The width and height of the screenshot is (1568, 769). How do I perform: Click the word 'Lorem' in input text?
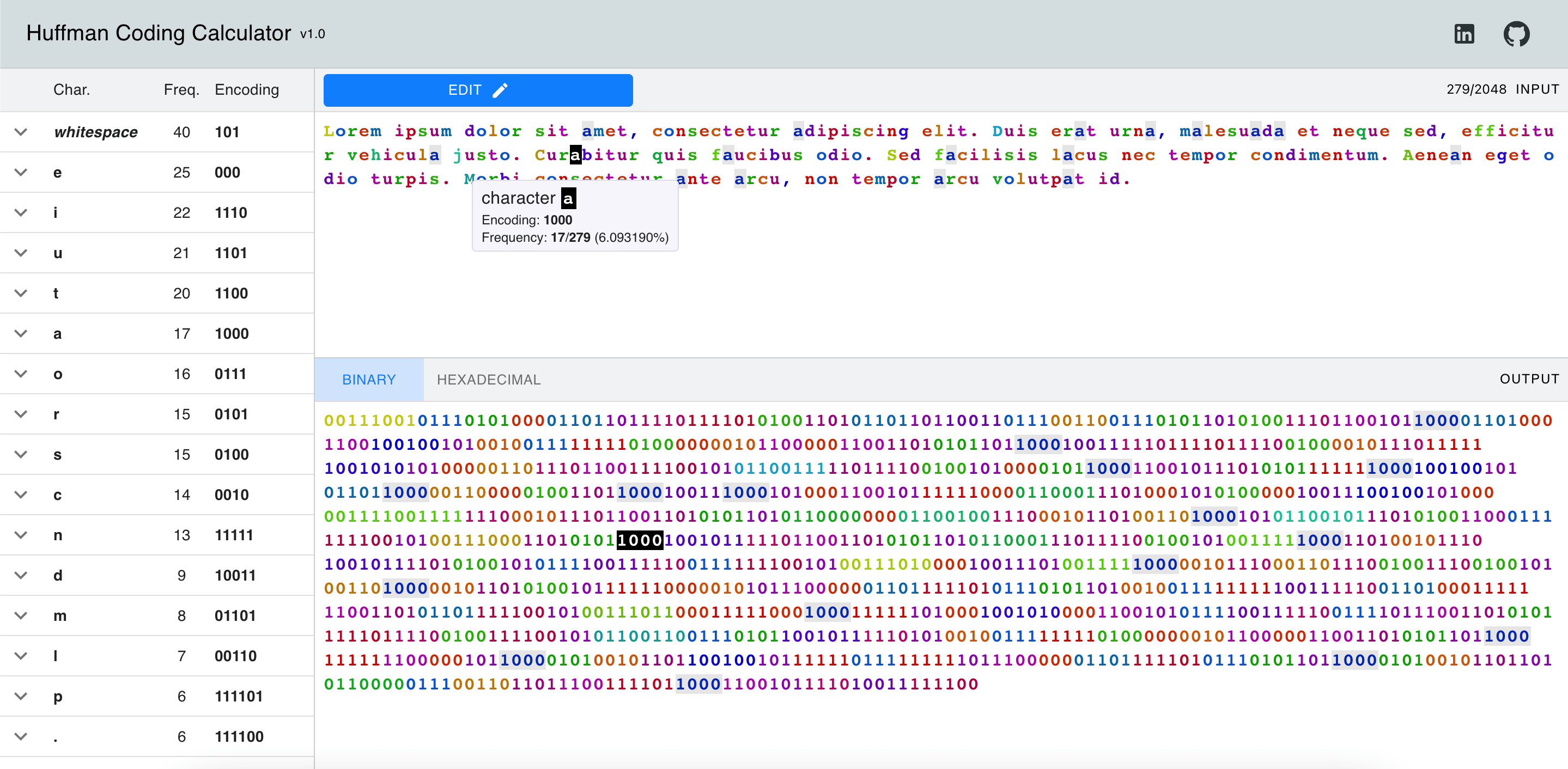pyautogui.click(x=353, y=131)
